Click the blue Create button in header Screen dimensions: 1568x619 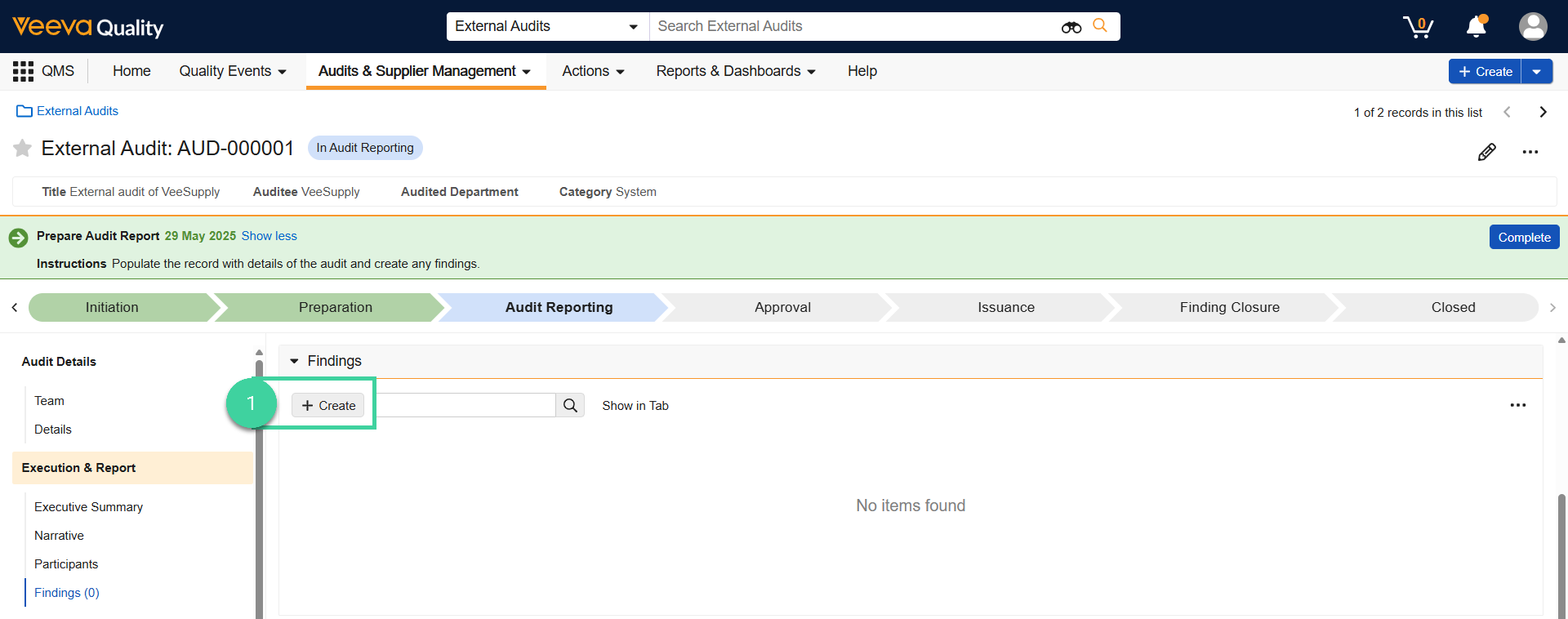[1485, 71]
